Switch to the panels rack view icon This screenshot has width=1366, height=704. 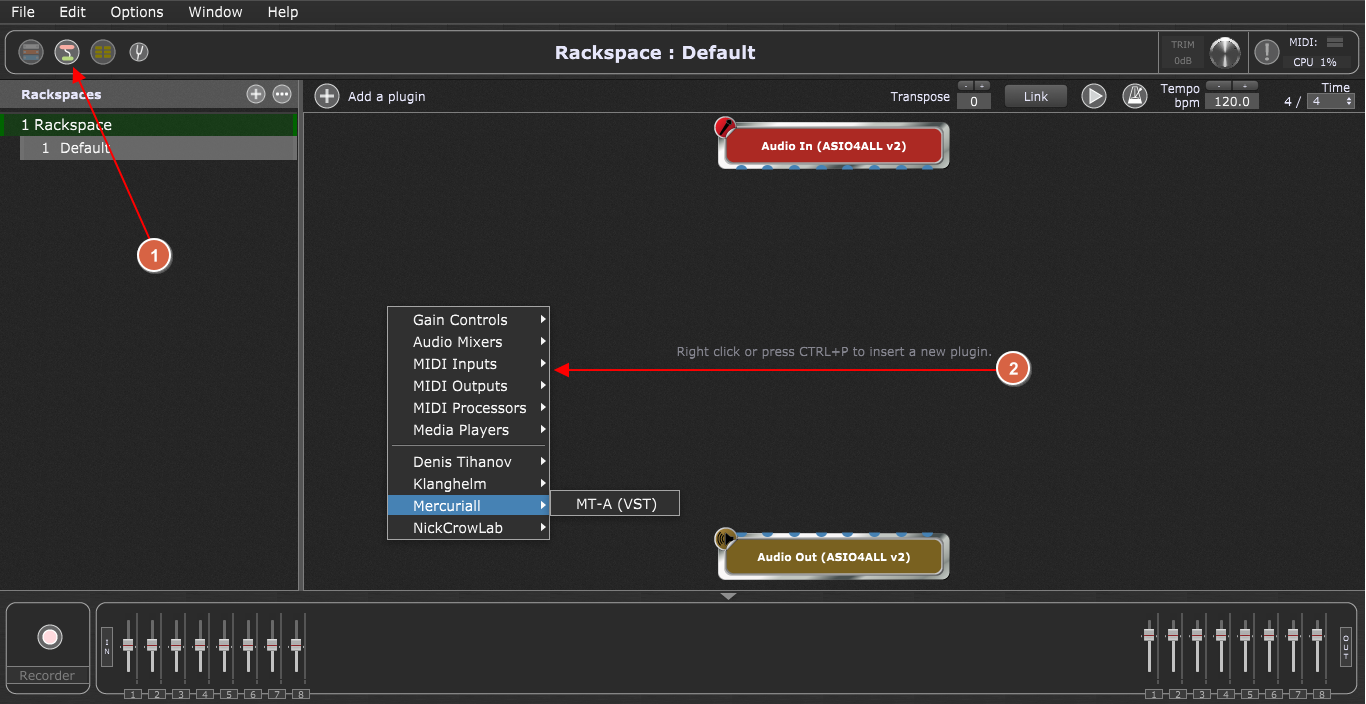click(31, 52)
